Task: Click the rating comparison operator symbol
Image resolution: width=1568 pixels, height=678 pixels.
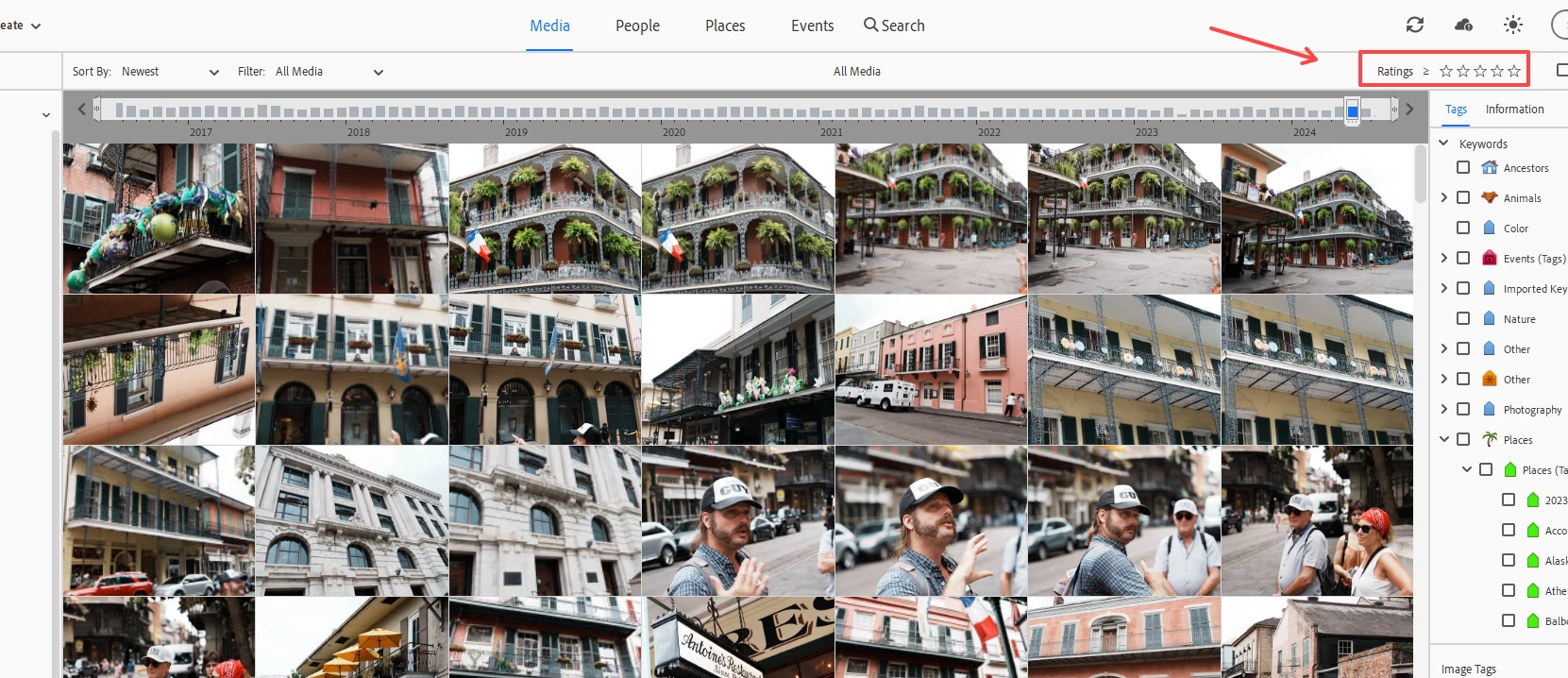Action: 1425,72
